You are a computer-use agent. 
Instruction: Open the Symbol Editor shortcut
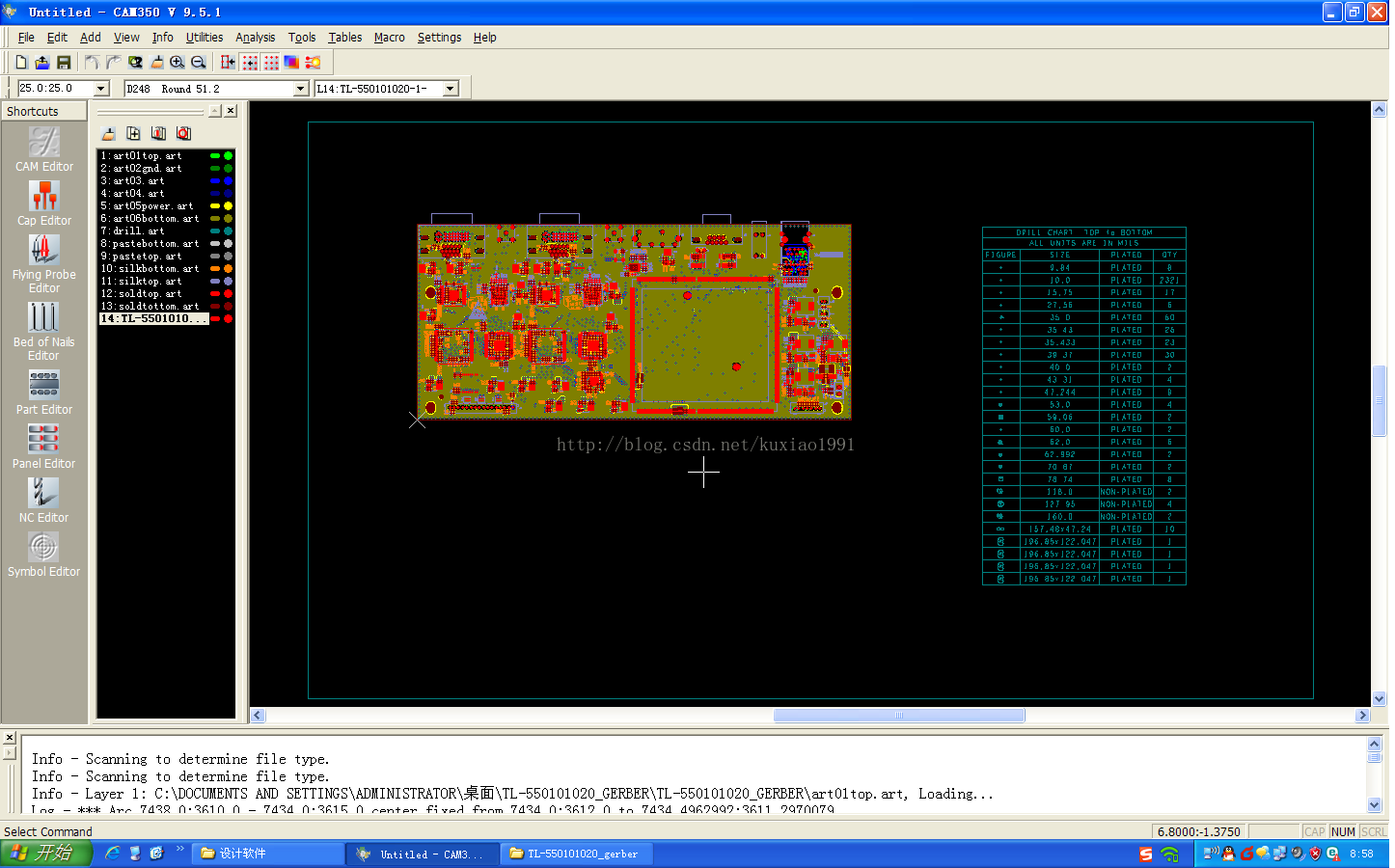(44, 548)
